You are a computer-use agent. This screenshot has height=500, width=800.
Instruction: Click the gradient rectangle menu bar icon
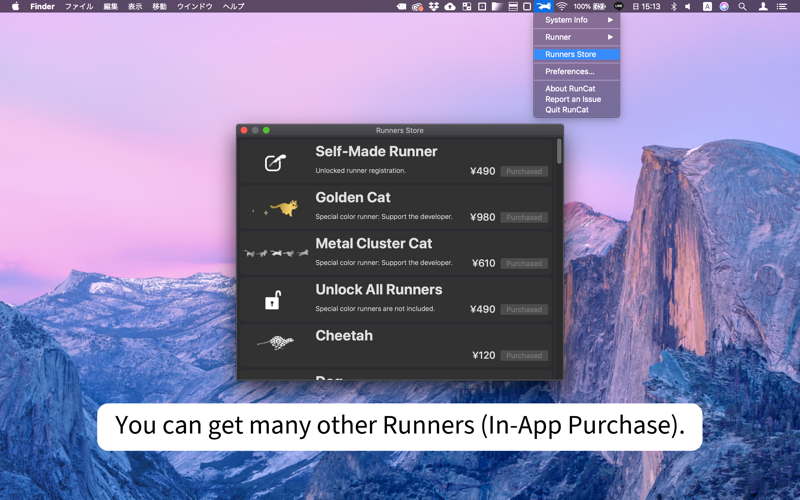497,6
